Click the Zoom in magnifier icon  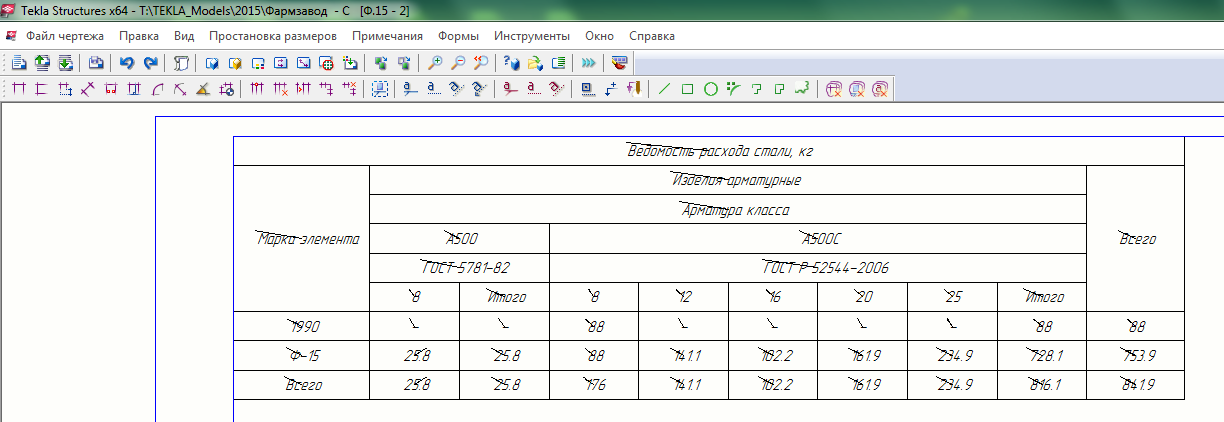(435, 62)
